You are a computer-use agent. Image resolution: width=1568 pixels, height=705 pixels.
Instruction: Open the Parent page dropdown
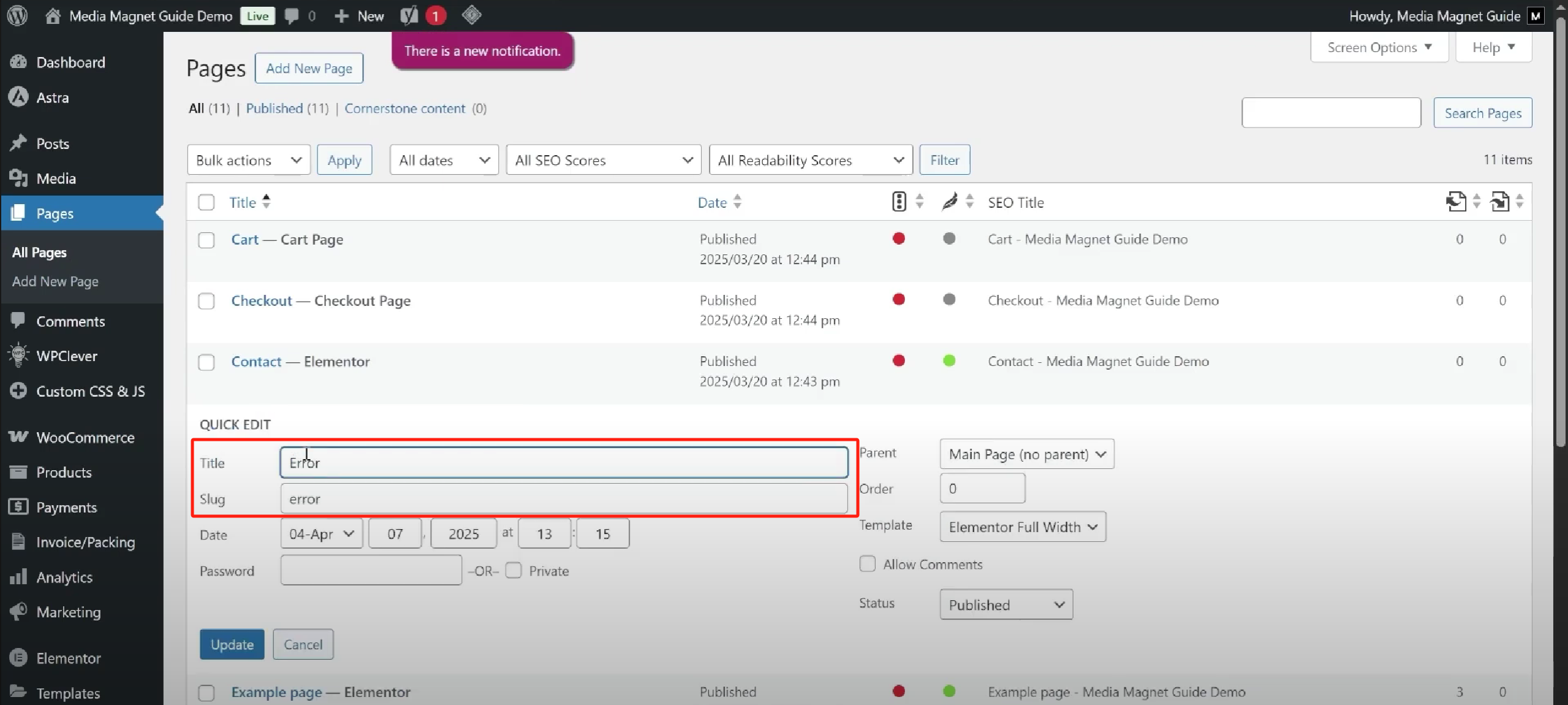1026,454
